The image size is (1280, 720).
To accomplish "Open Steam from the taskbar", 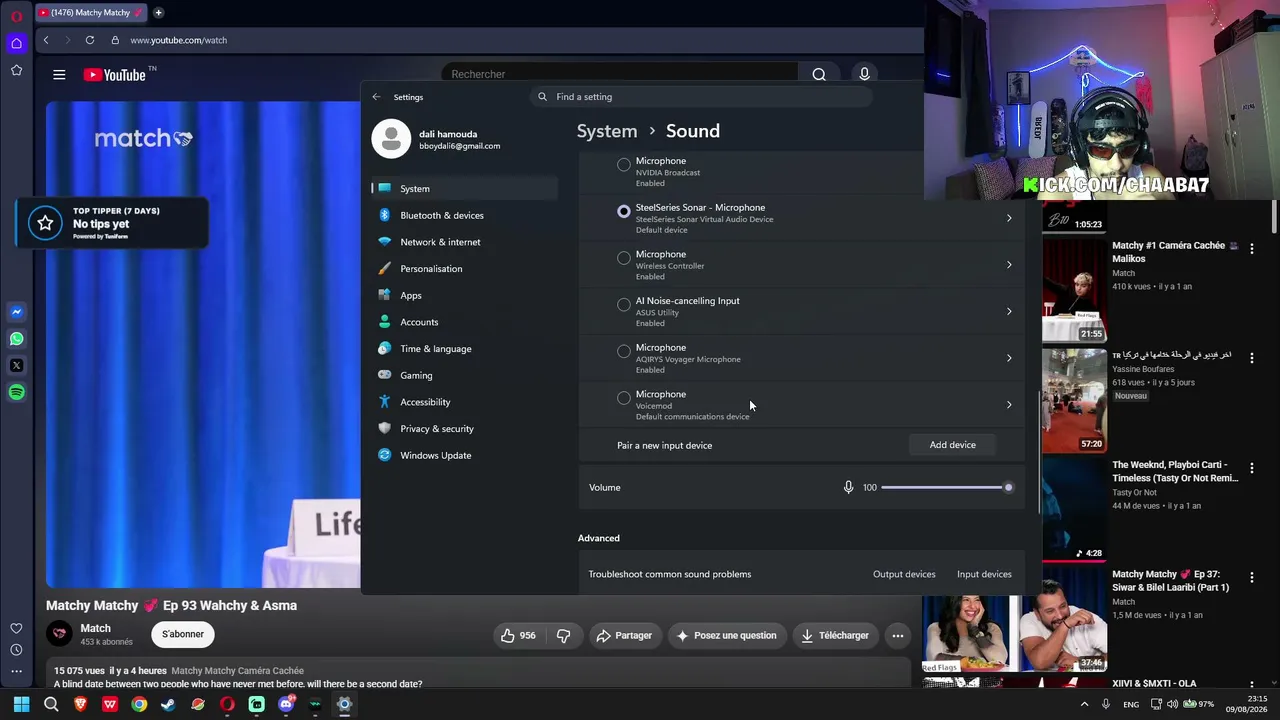I will pyautogui.click(x=168, y=704).
